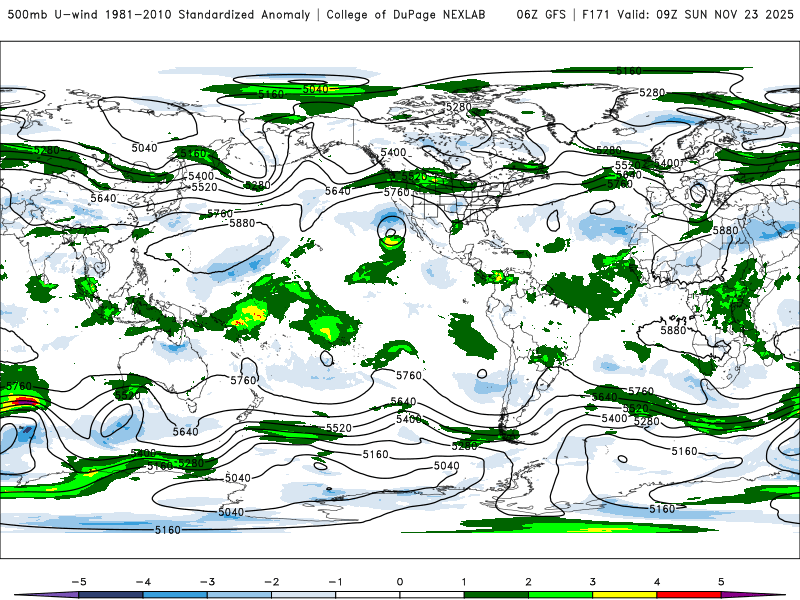Click the 5880 contour label in the western Pacific
The height and width of the screenshot is (600, 800).
[242, 223]
